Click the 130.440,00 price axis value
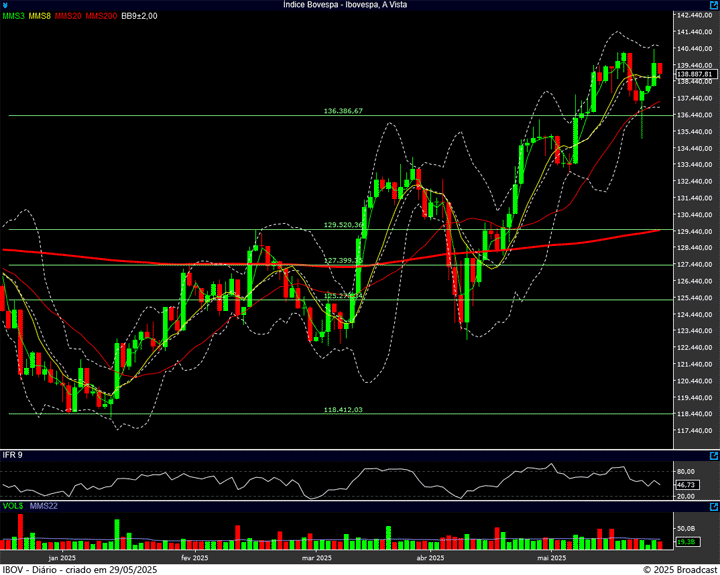The image size is (720, 575). tap(694, 215)
